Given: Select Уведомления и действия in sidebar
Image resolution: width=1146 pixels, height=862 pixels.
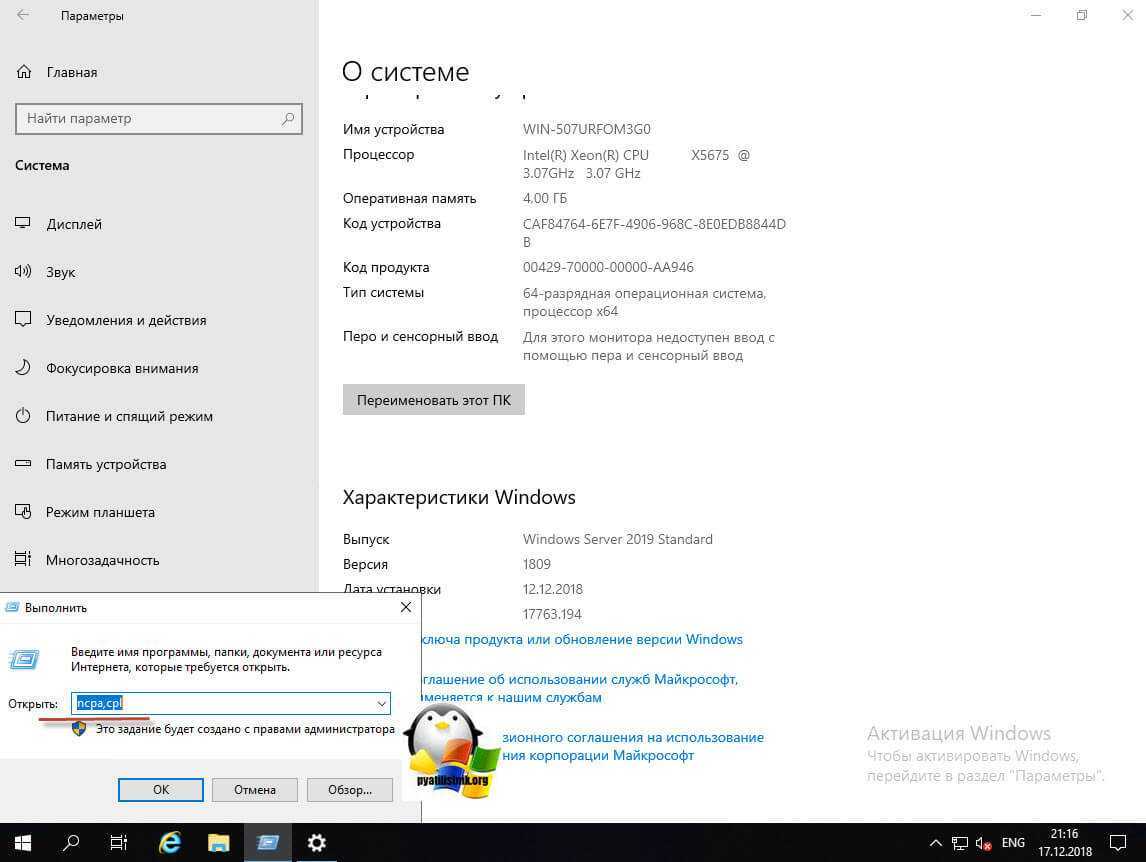Looking at the screenshot, I should (126, 320).
